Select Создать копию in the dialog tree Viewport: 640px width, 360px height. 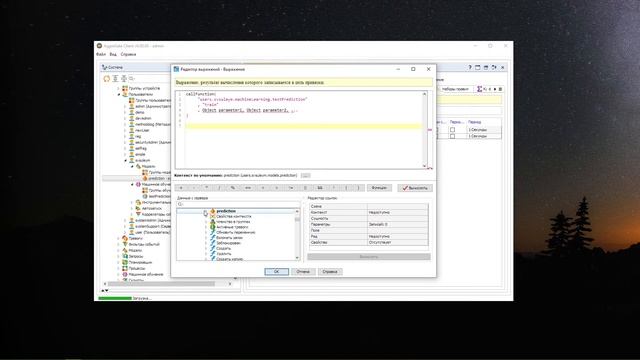click(x=229, y=259)
